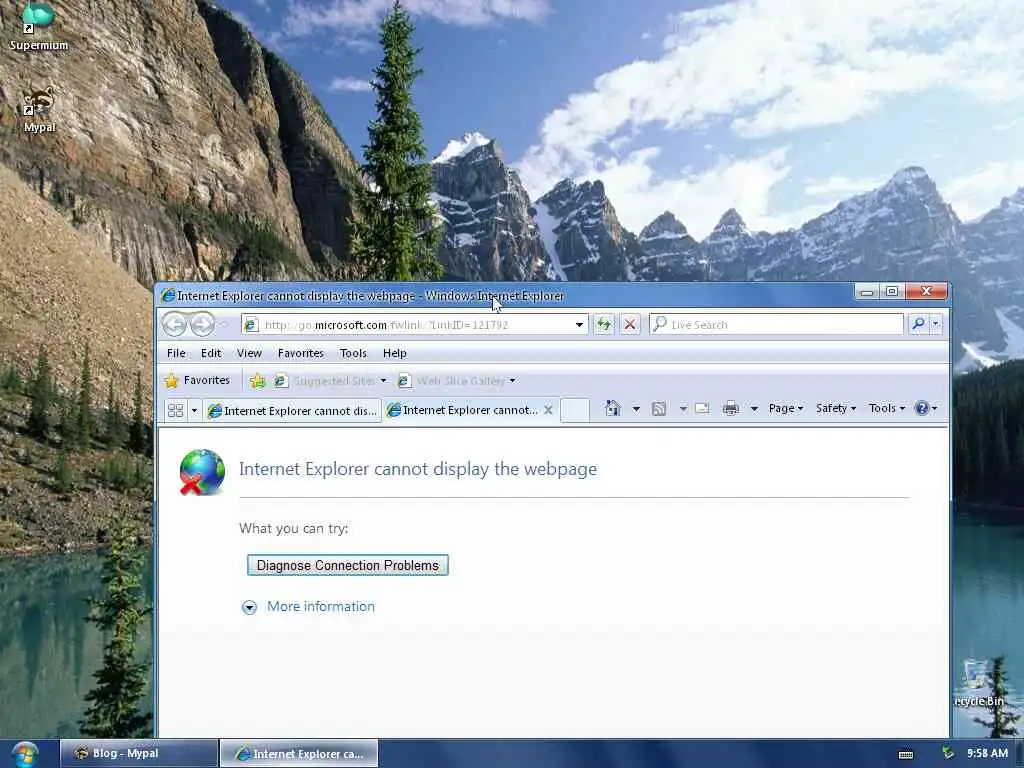Go to the Home page icon
The width and height of the screenshot is (1024, 768).
tap(612, 408)
